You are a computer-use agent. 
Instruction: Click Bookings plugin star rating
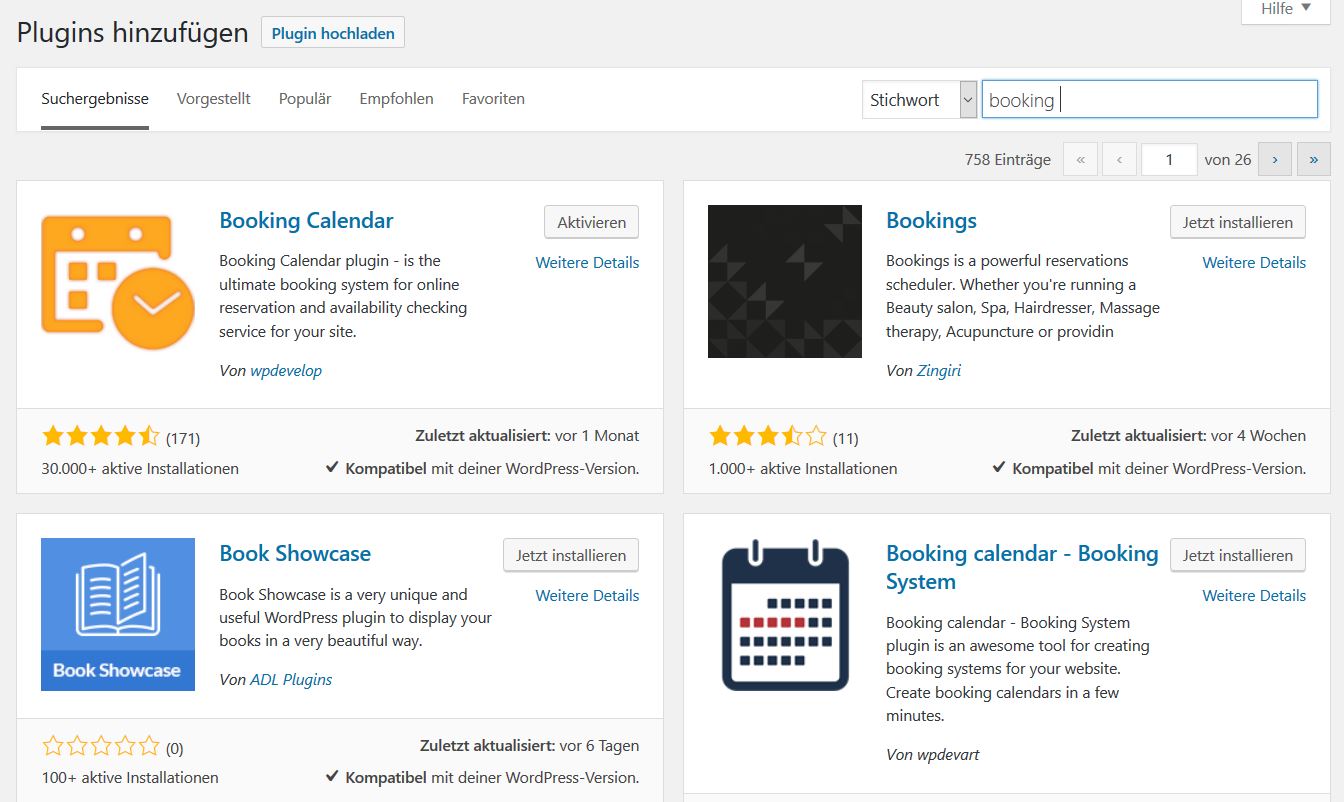tap(768, 436)
